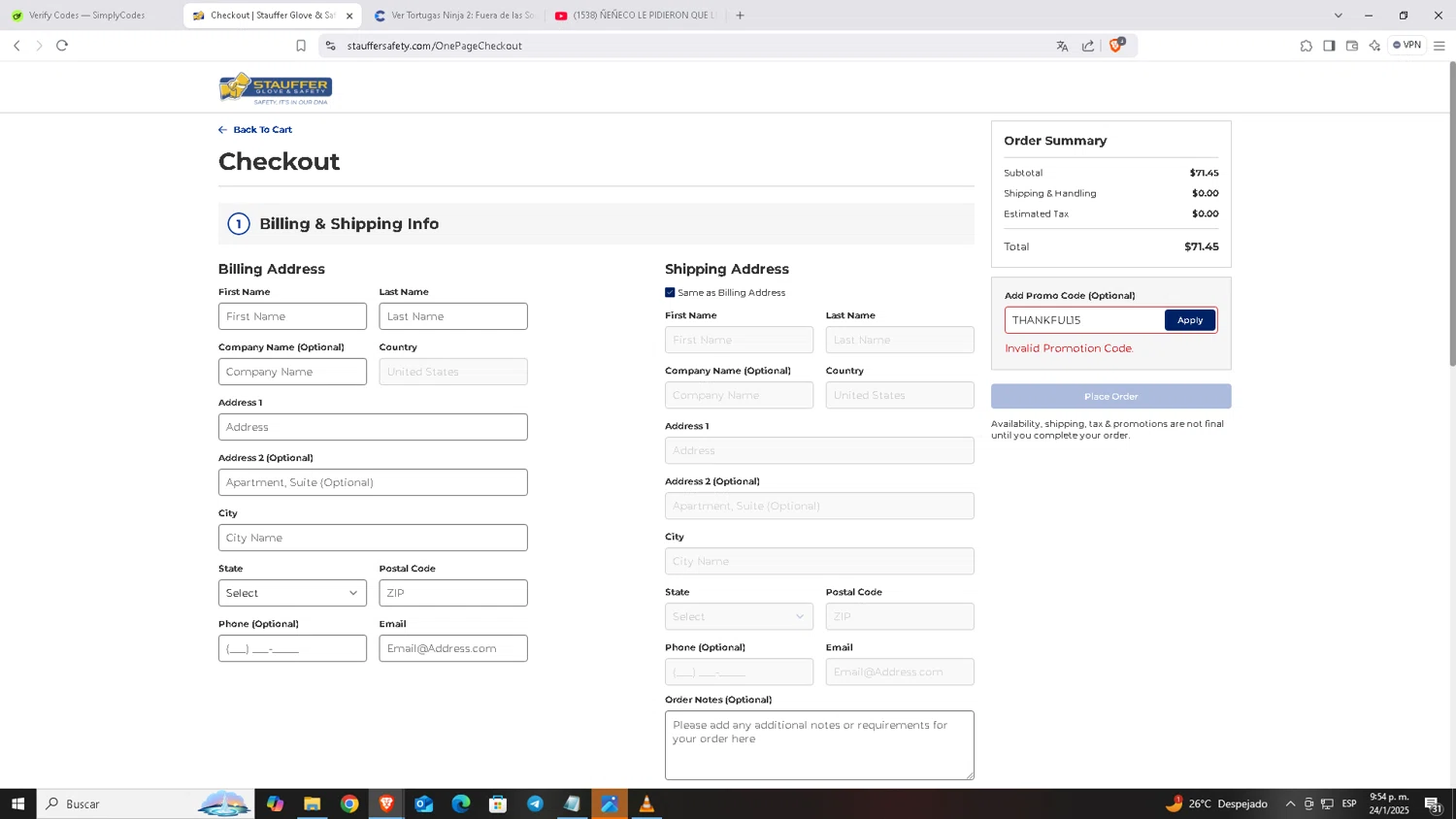1456x819 pixels.
Task: Open Telegram from the taskbar
Action: pyautogui.click(x=535, y=803)
